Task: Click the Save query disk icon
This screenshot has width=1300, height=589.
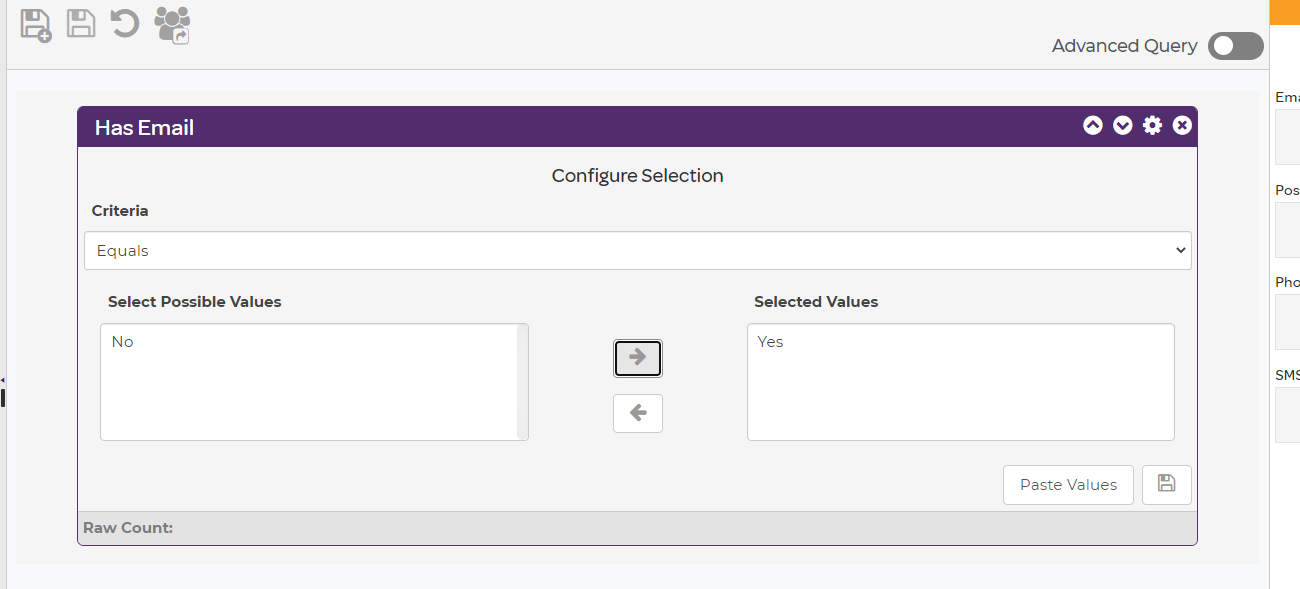Action: [80, 23]
